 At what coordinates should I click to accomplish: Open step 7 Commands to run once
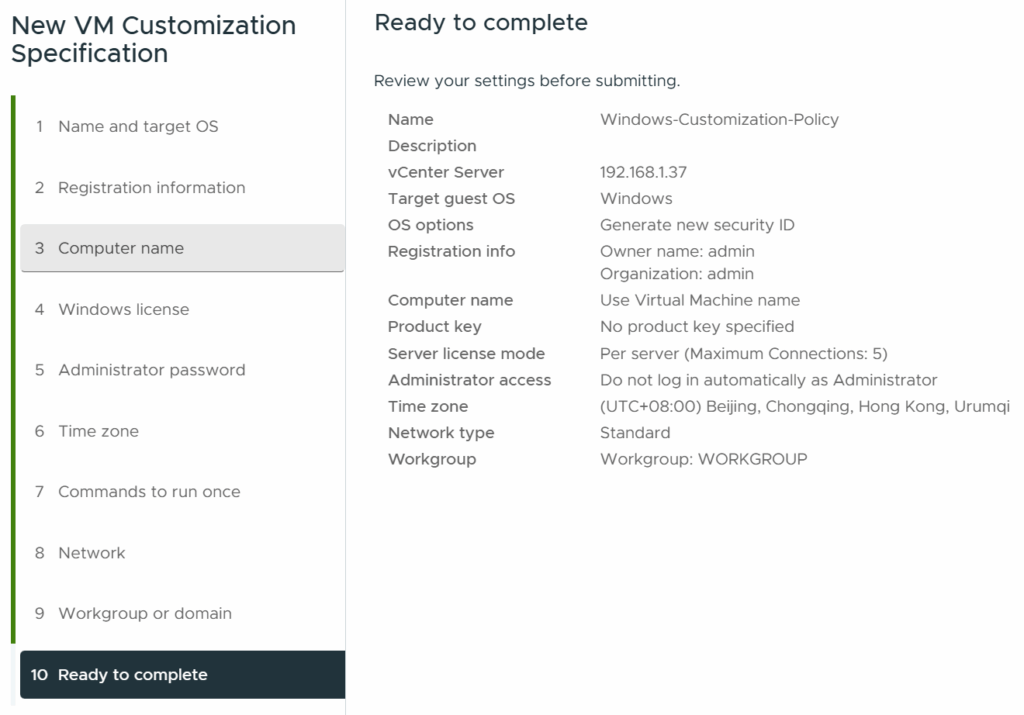(182, 492)
